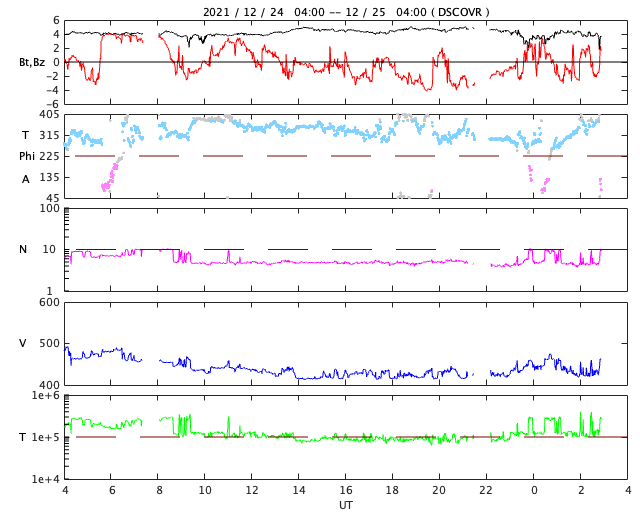
Task: Click the 16 hour tick on the UT axis
Action: click(x=346, y=490)
